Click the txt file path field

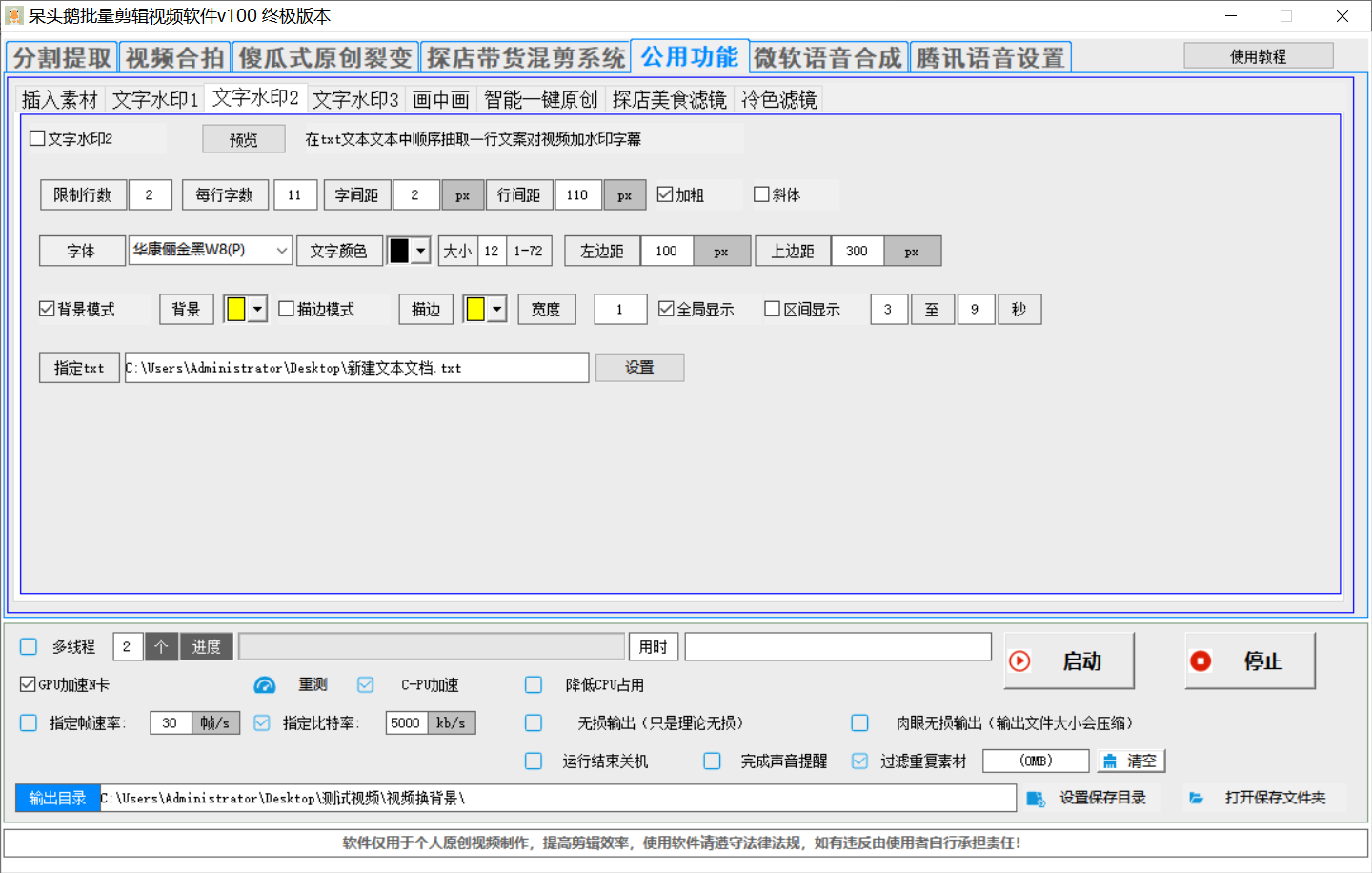[x=356, y=368]
